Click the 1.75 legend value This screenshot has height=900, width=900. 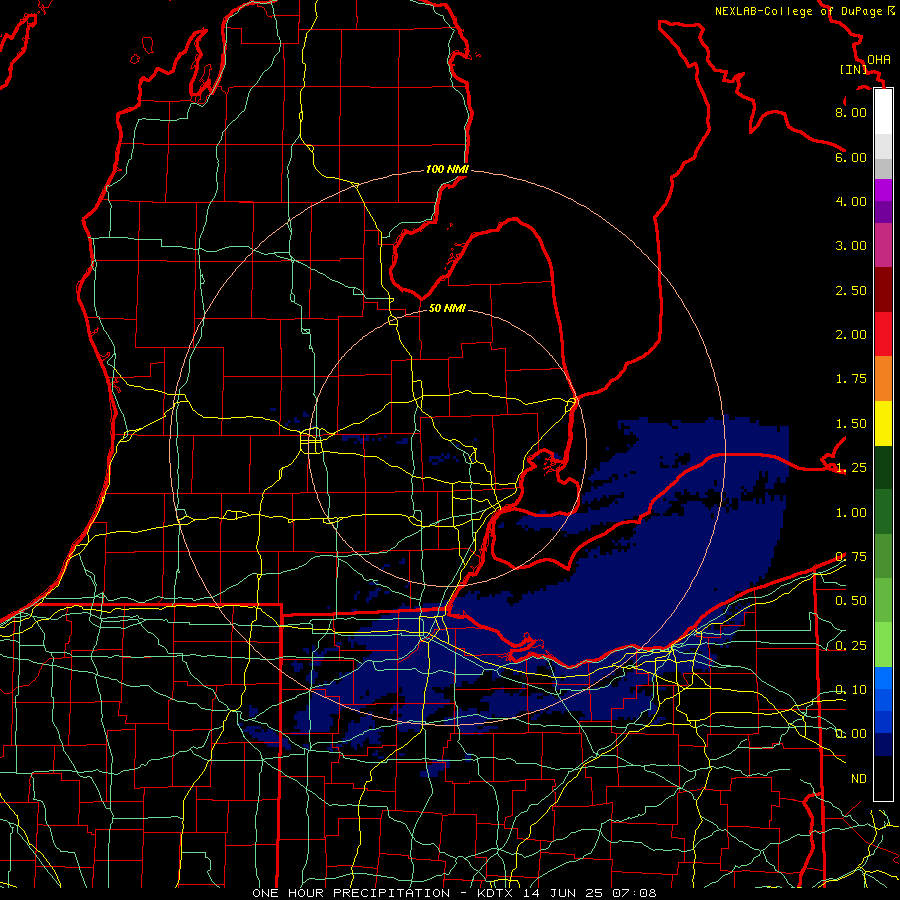[851, 379]
